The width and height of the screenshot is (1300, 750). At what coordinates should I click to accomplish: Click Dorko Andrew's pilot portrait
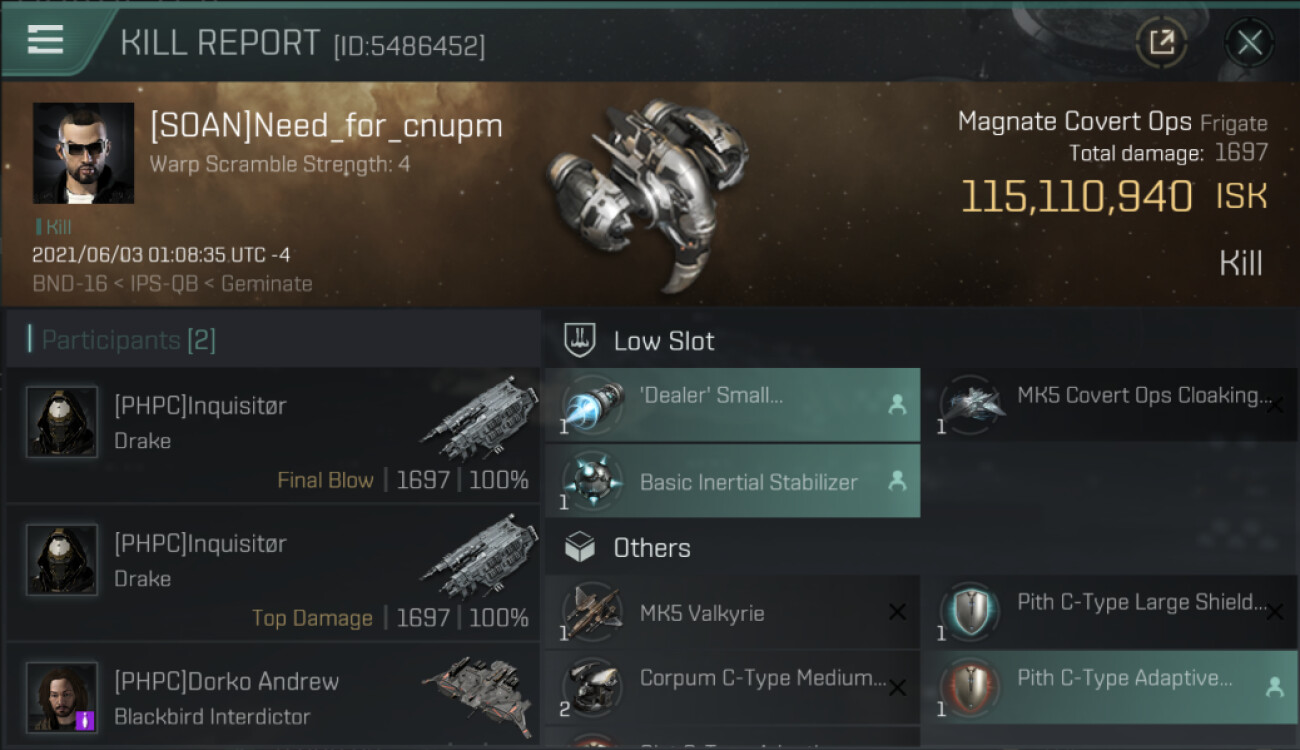click(x=62, y=697)
